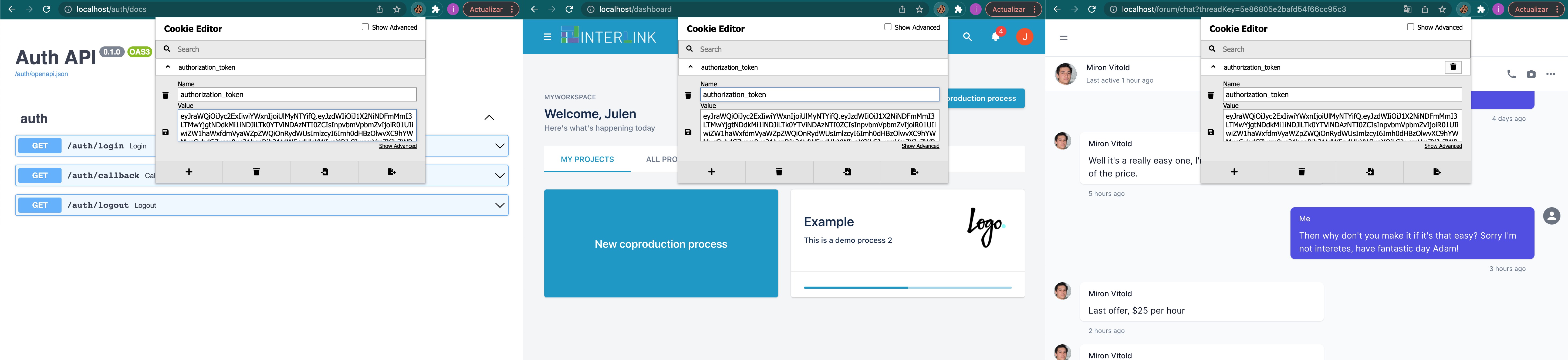Open the Cookie Editor extension icon in the auth/docs window
1568x360 pixels.
click(x=418, y=9)
